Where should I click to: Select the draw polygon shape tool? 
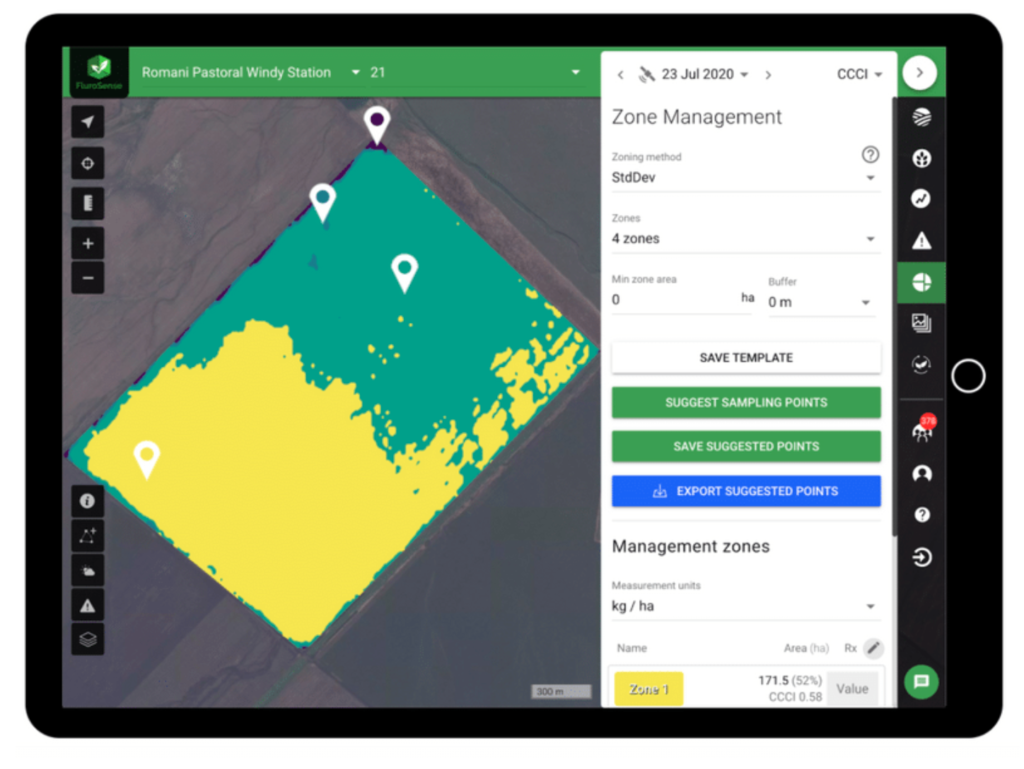coord(88,536)
